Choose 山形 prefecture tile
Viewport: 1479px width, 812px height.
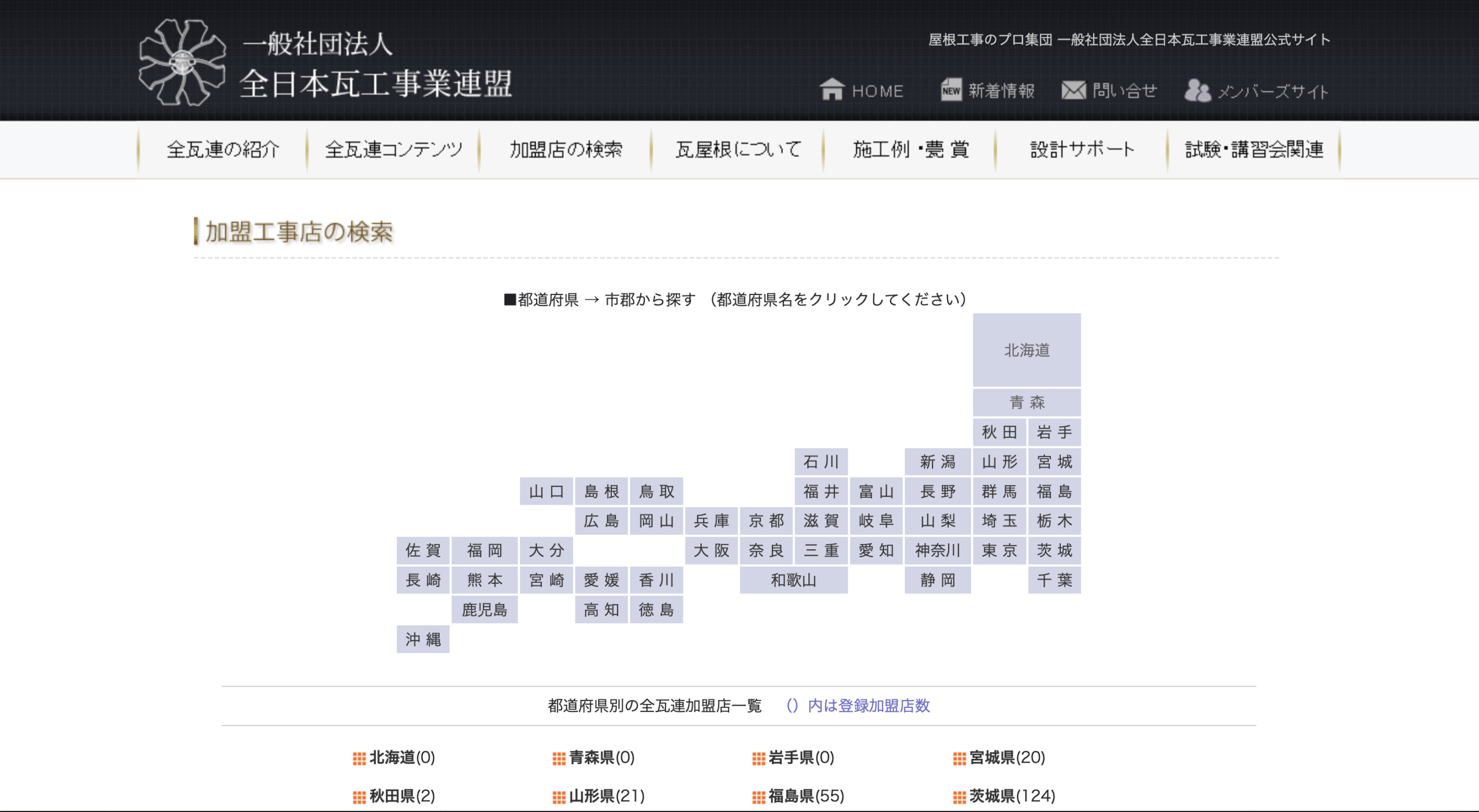coord(999,461)
